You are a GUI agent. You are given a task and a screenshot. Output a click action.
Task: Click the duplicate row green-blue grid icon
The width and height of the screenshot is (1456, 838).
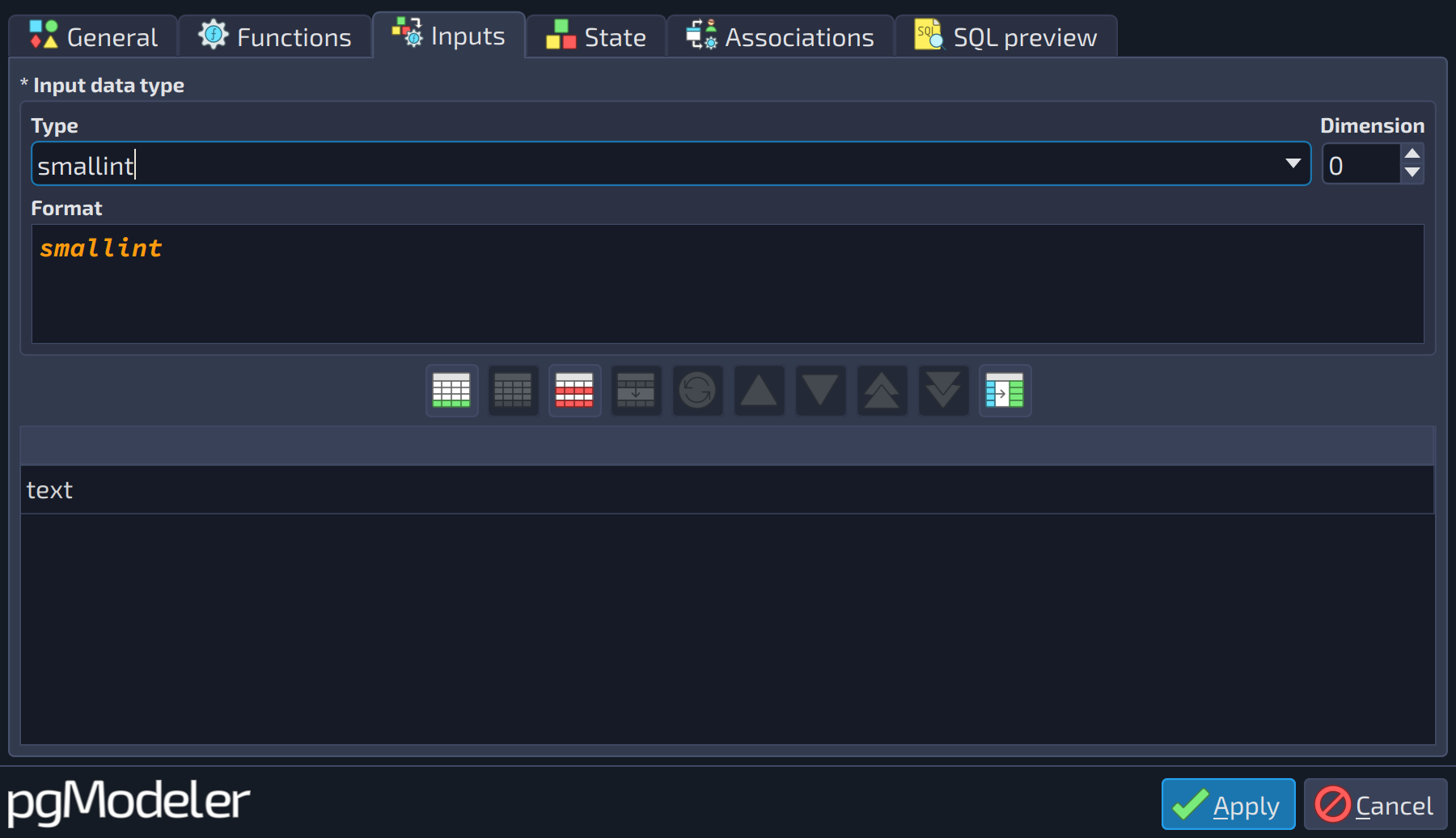click(x=1005, y=391)
